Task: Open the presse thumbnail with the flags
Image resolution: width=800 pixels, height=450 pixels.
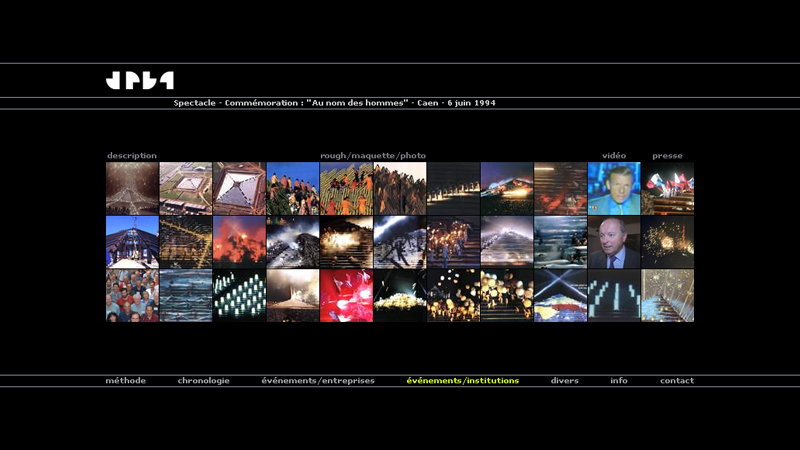Action: (x=667, y=189)
